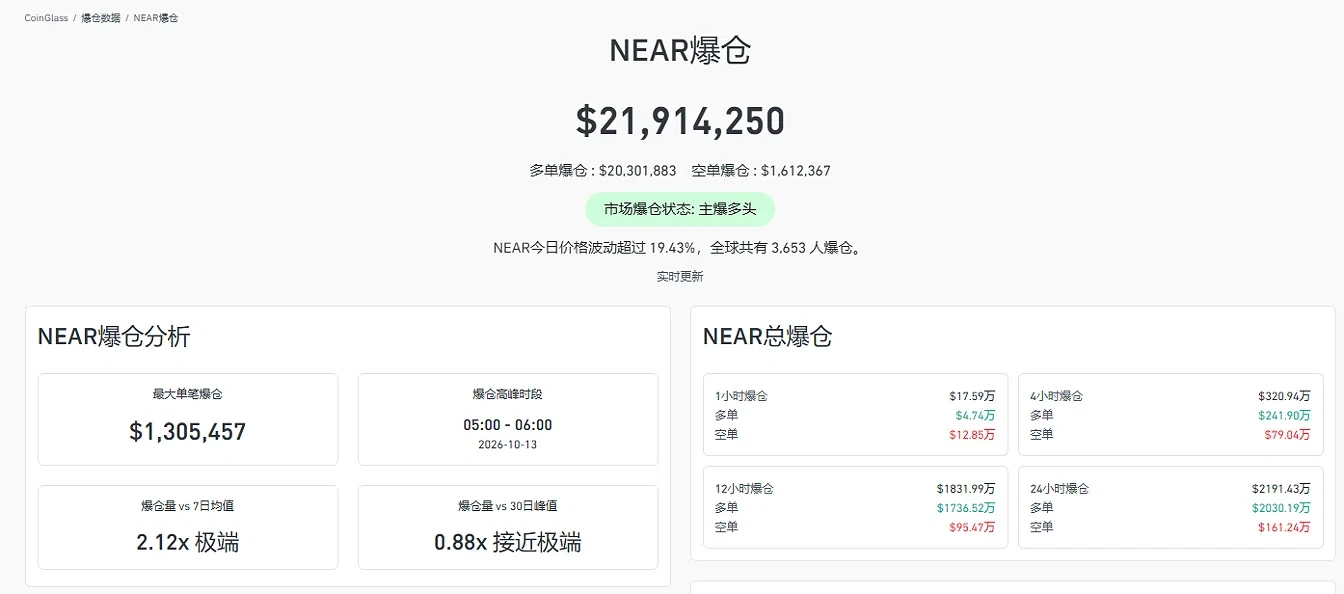Select the 4-hour total $320.94万

pyautogui.click(x=1284, y=396)
